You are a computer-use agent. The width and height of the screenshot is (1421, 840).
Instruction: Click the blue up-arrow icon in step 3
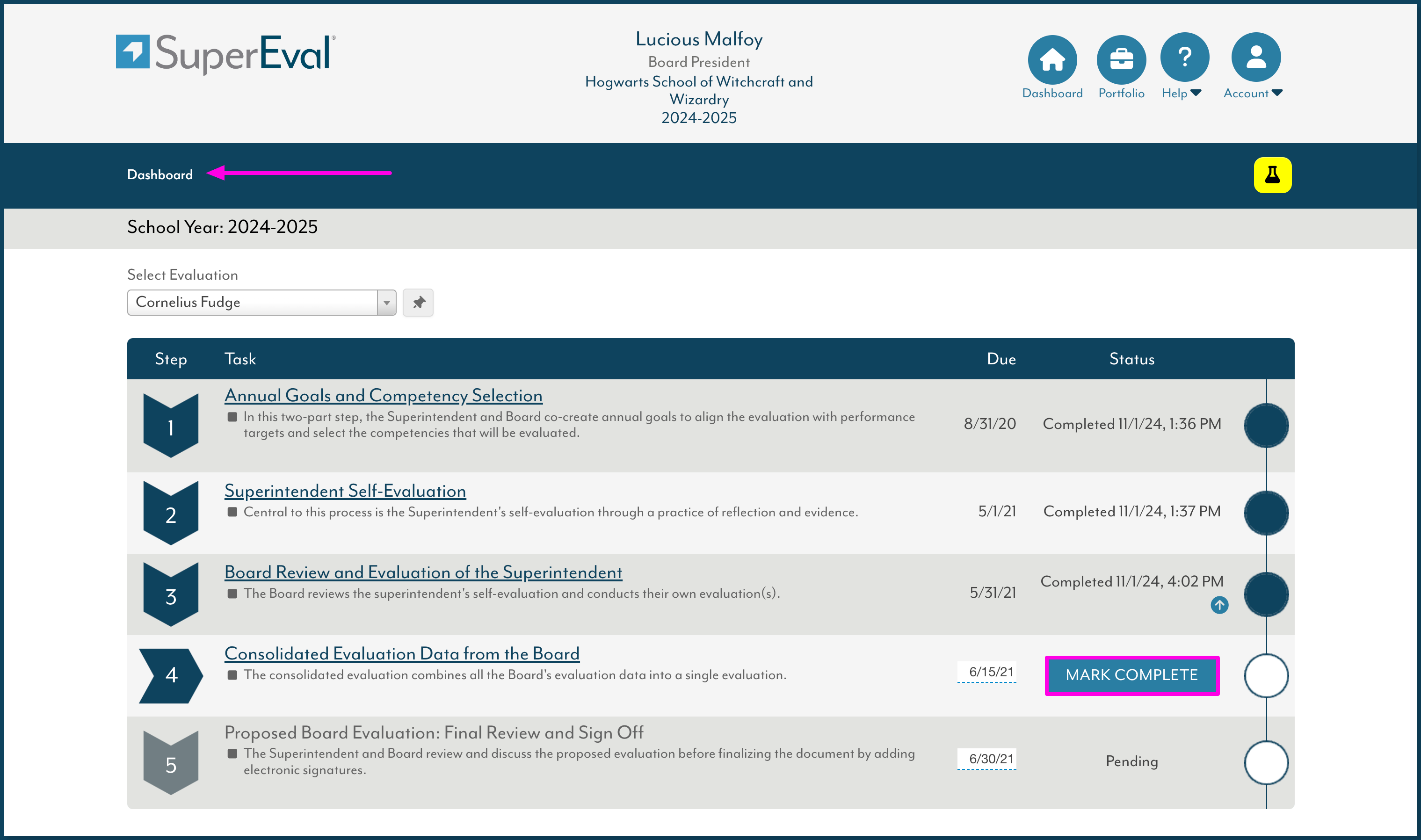pos(1219,605)
